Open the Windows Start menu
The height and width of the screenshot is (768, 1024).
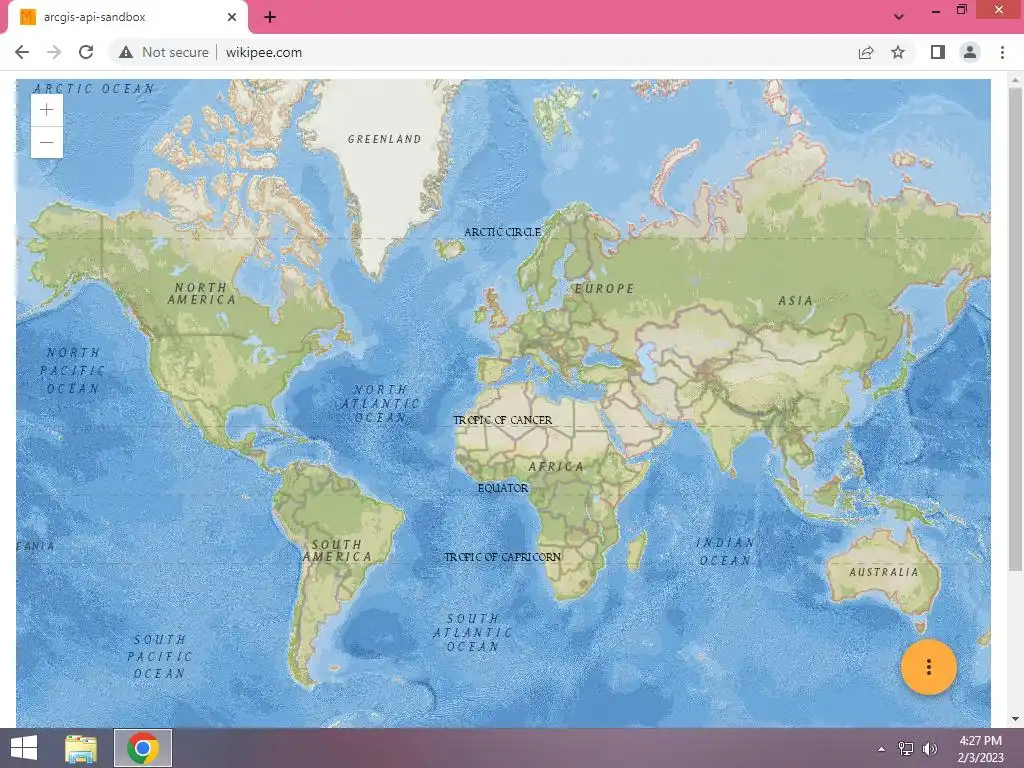coord(24,748)
